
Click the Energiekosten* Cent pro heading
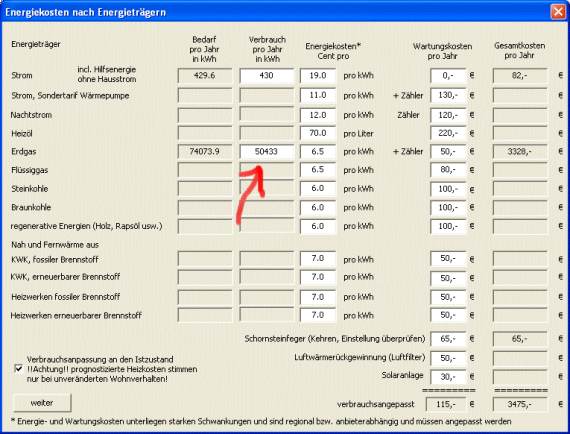(x=333, y=51)
